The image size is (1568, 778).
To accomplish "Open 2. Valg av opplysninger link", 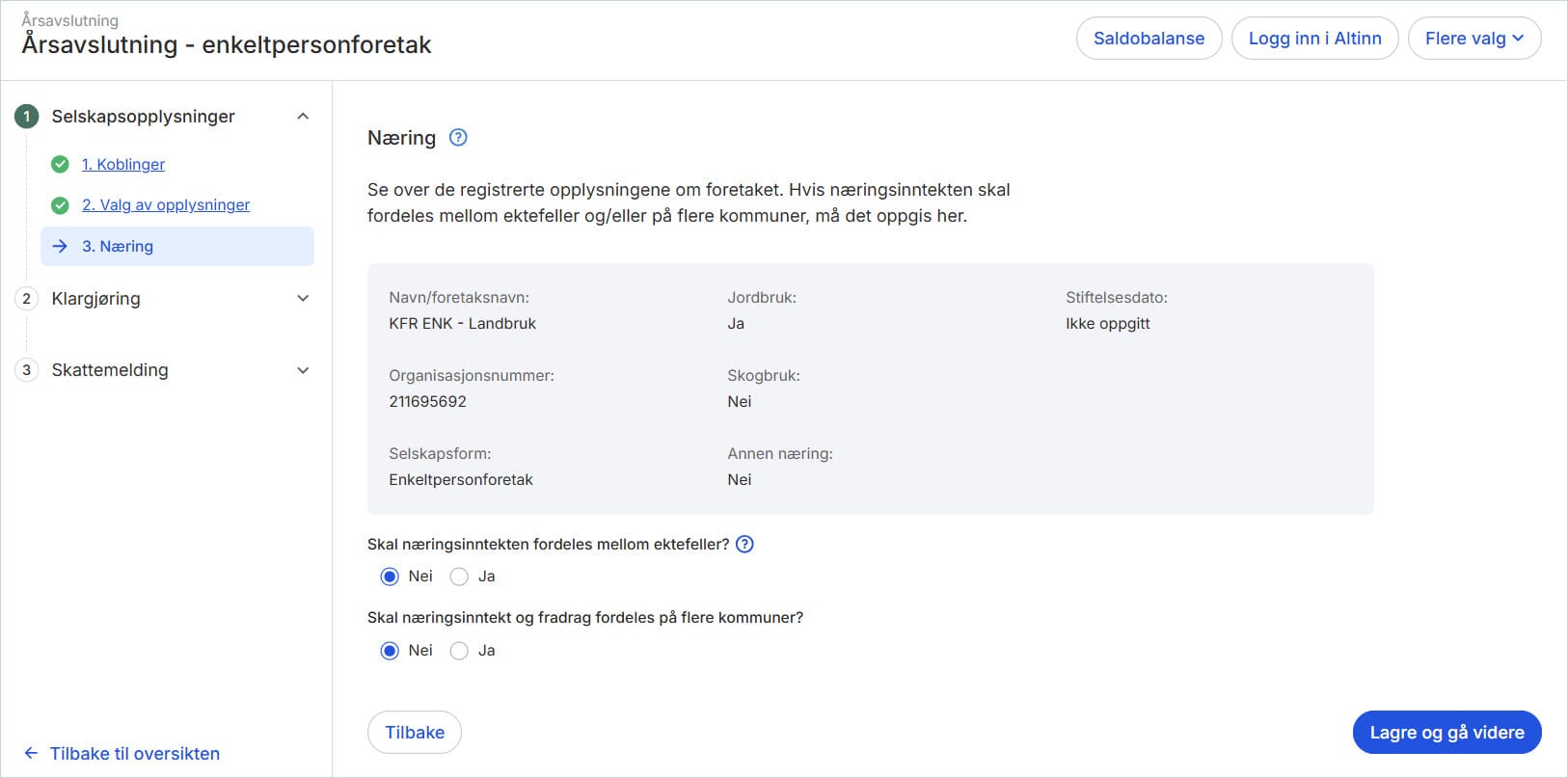I will click(166, 204).
